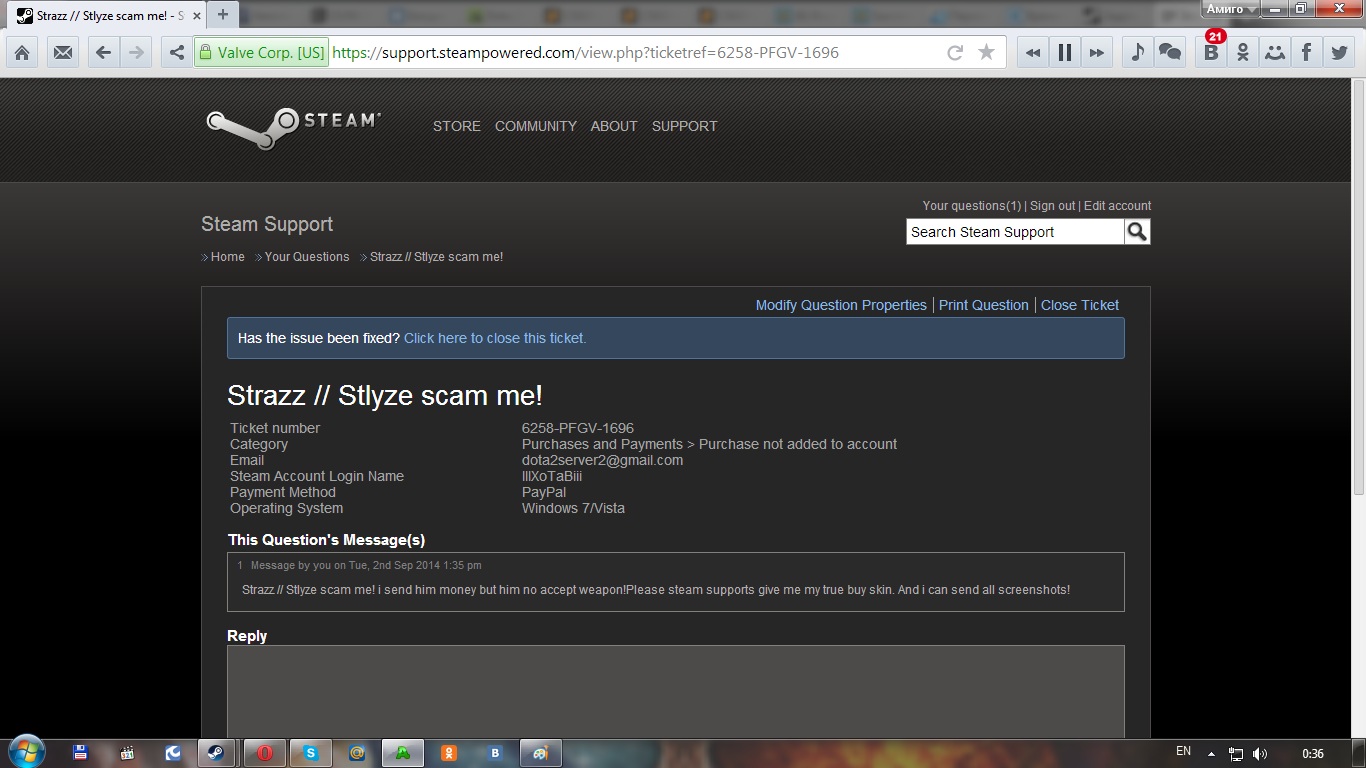Go to Home in breadcrumb
The height and width of the screenshot is (768, 1366).
228,257
